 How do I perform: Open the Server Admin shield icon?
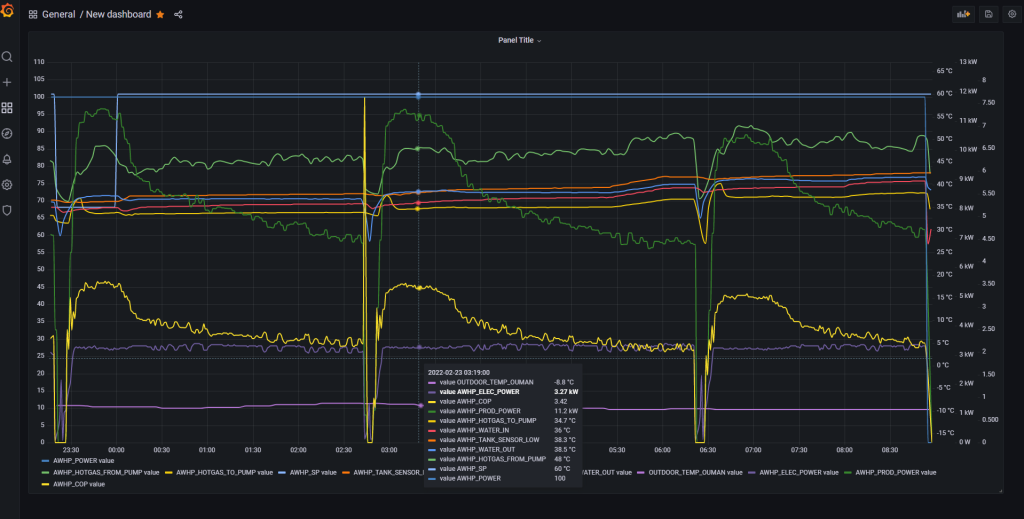7,210
